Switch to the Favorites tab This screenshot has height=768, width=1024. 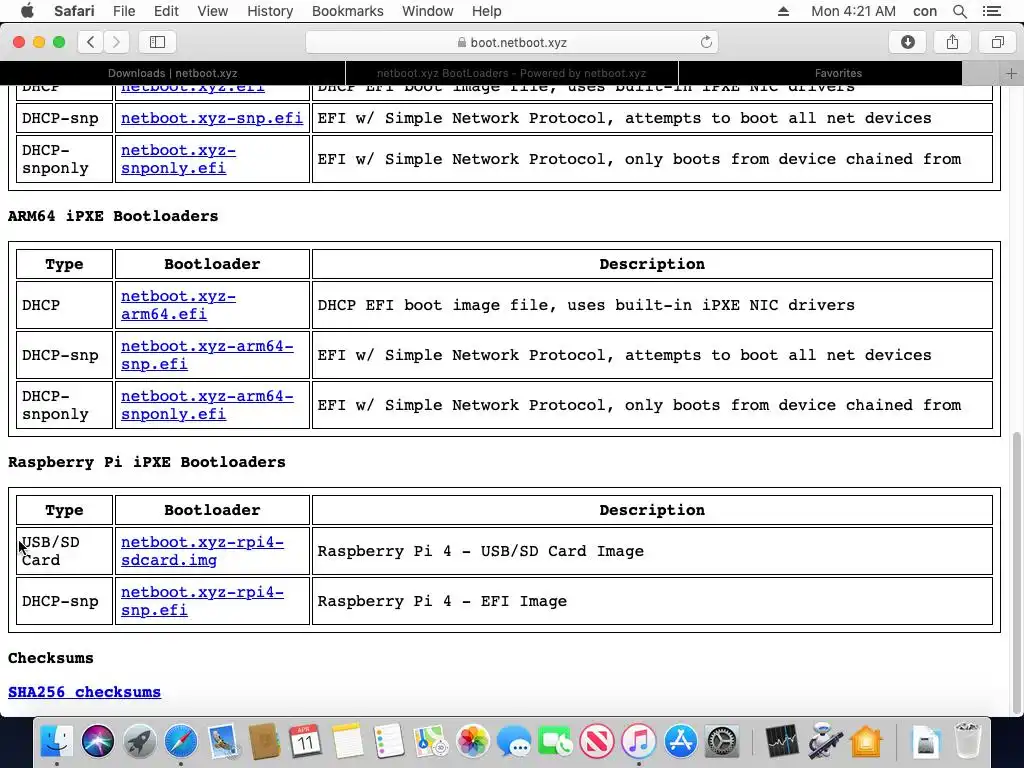pyautogui.click(x=838, y=73)
